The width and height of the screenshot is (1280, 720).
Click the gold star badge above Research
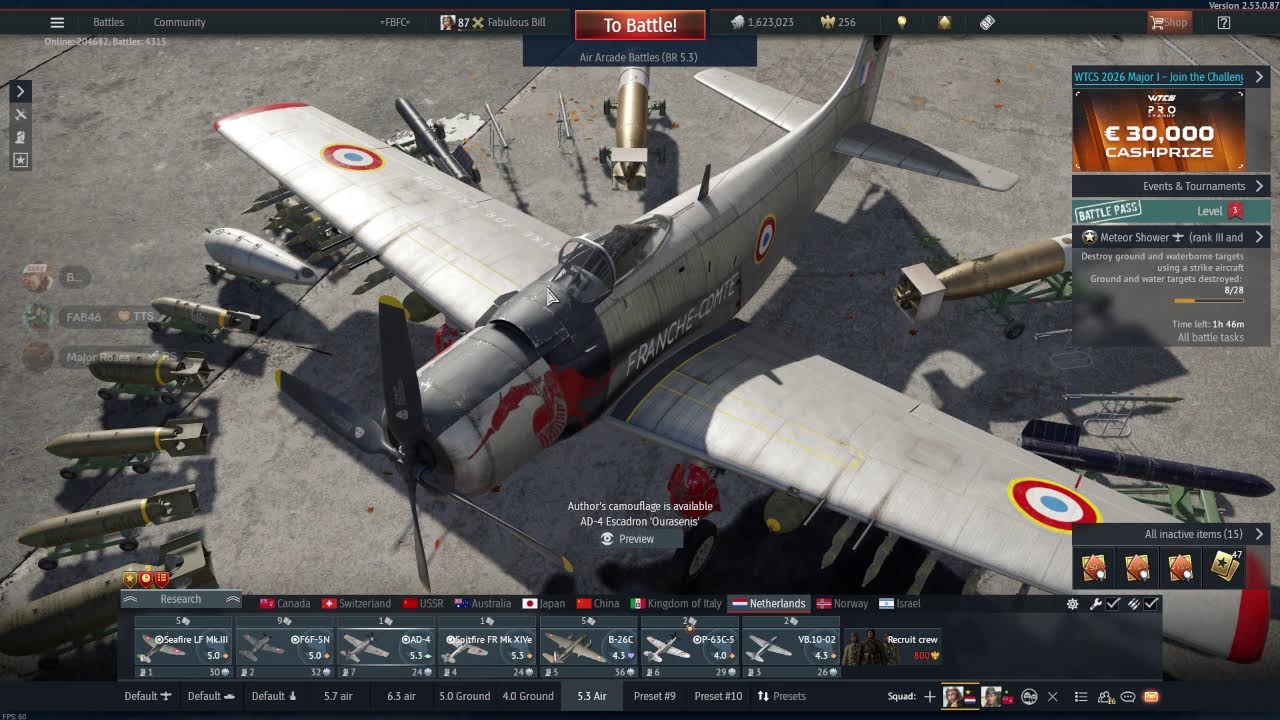pyautogui.click(x=130, y=578)
